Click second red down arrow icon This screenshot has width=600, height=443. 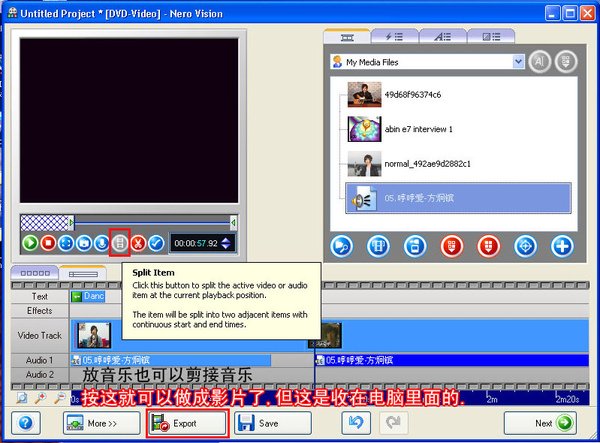(488, 246)
